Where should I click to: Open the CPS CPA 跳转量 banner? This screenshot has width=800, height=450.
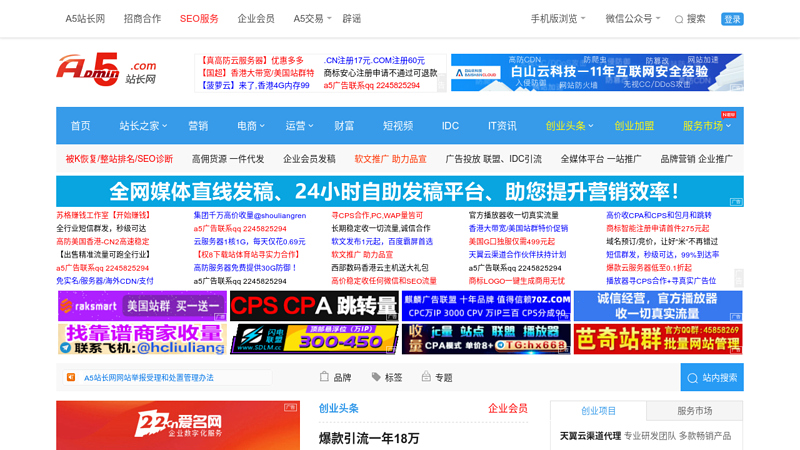point(314,306)
